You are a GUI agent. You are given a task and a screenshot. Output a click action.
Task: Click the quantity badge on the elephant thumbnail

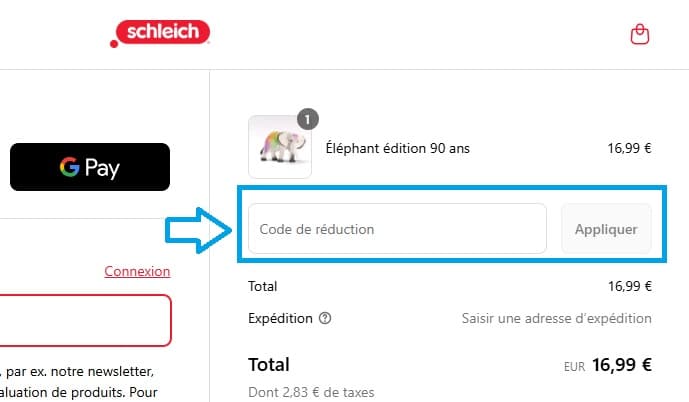307,121
